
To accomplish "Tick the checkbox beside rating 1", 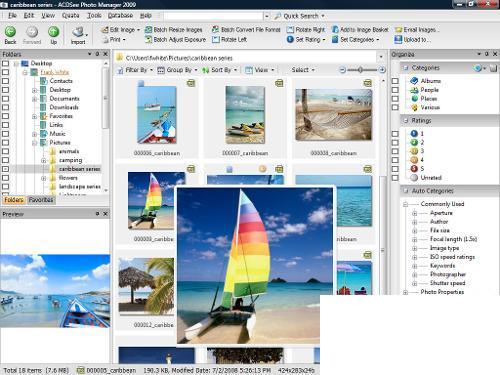I will click(x=395, y=134).
